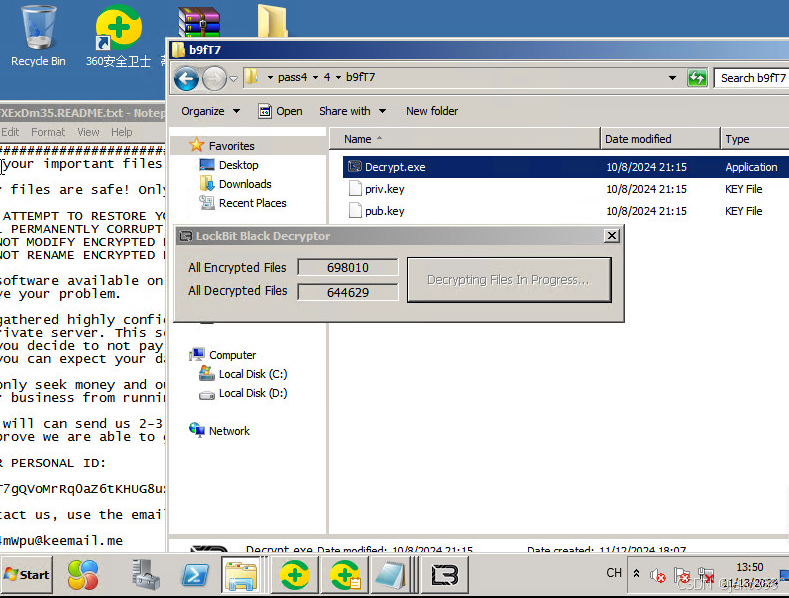789x598 pixels.
Task: Expand the address bar history dropdown arrow
Action: [x=672, y=78]
